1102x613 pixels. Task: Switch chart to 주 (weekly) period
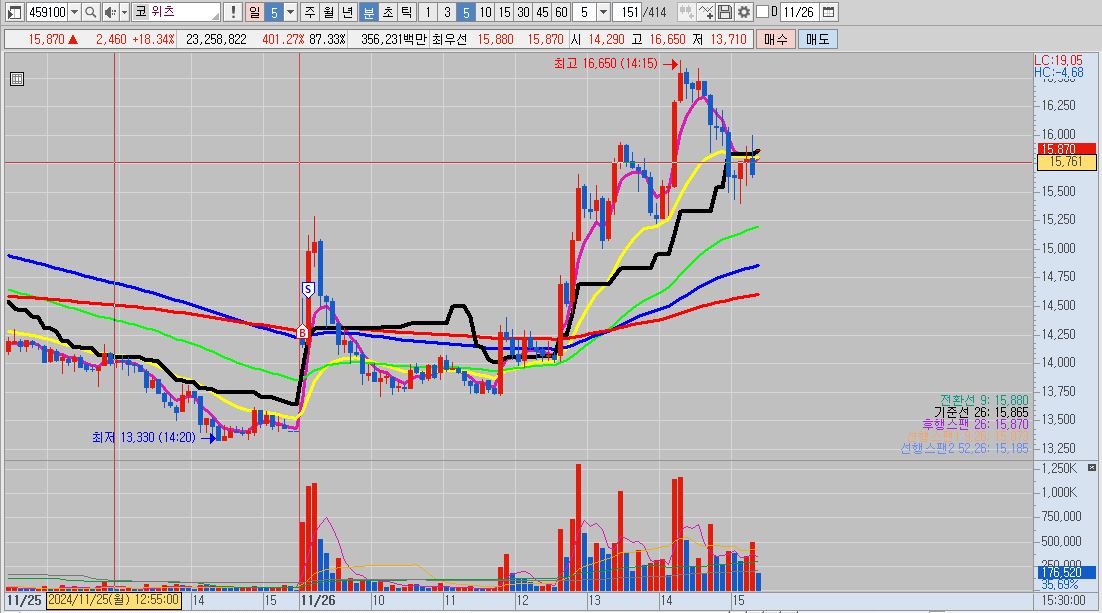[x=310, y=12]
